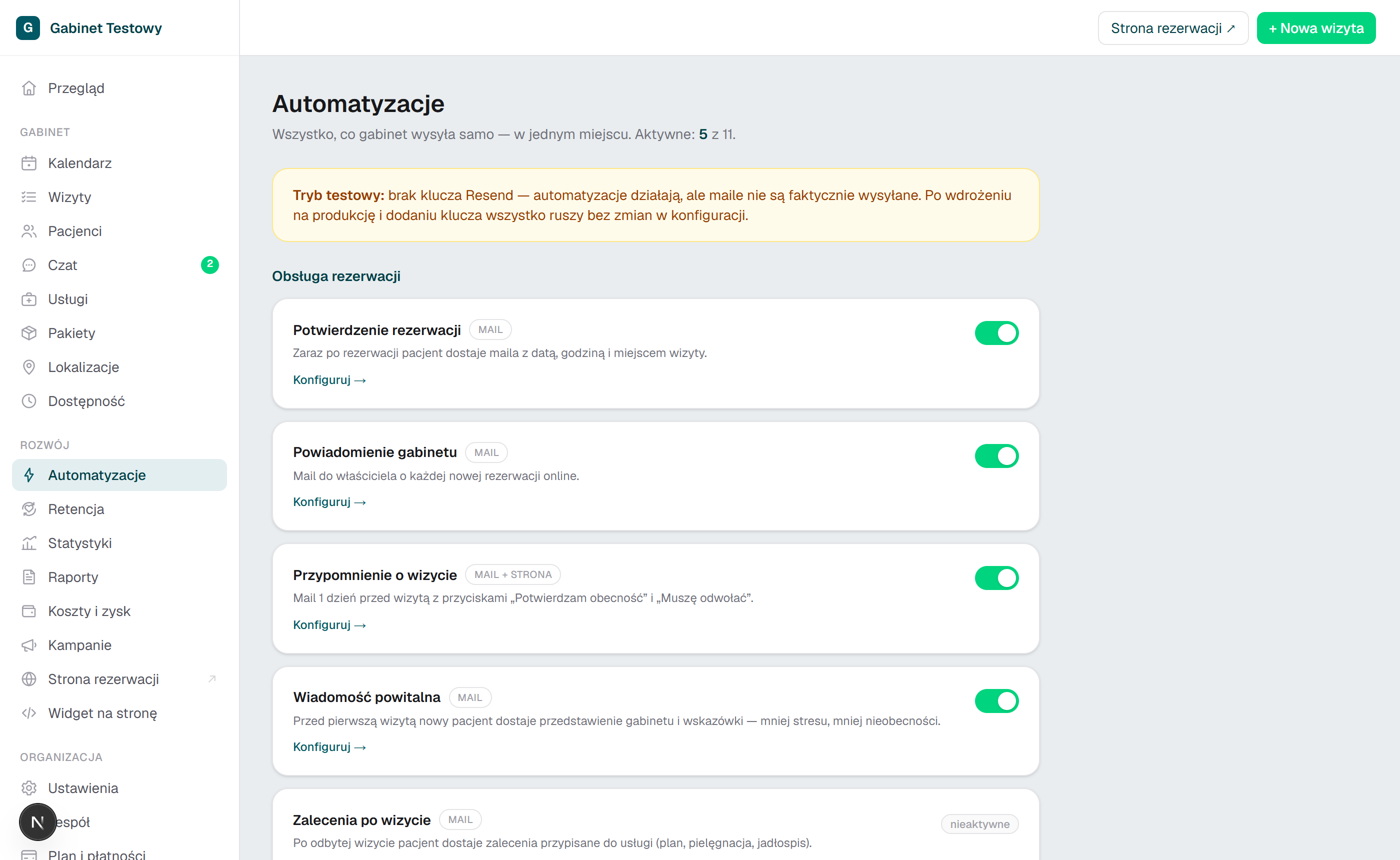The width and height of the screenshot is (1400, 860).
Task: Open the Strona rezerwacji header button
Action: point(1172,28)
